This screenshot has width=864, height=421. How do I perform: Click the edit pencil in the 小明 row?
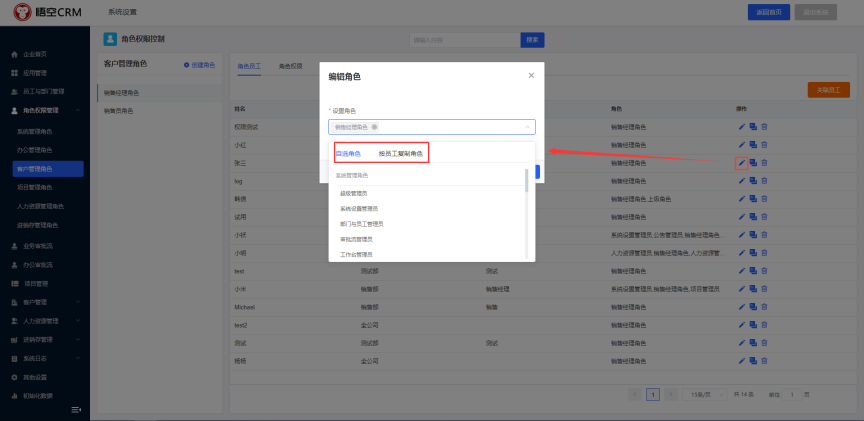pos(742,253)
